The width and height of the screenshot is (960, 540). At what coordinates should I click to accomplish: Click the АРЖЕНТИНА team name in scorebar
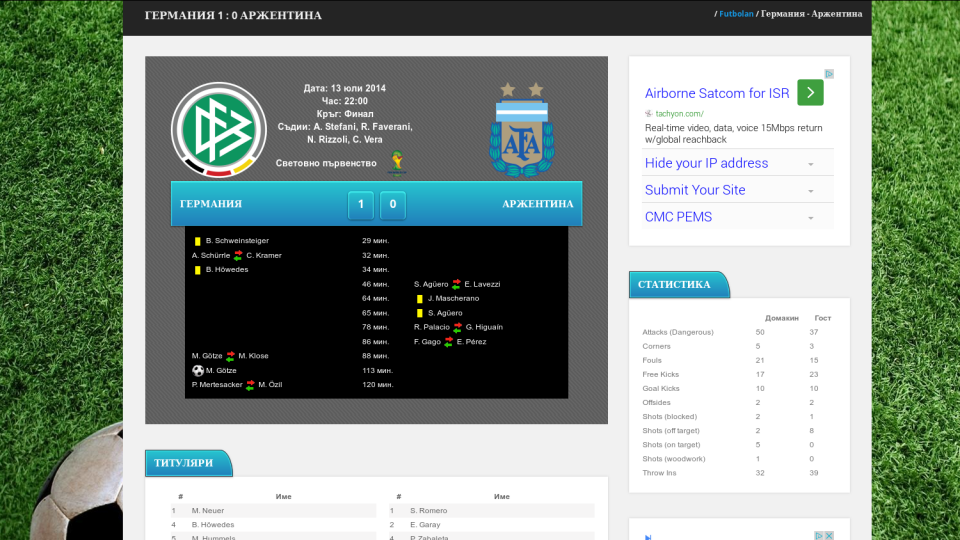pyautogui.click(x=538, y=204)
